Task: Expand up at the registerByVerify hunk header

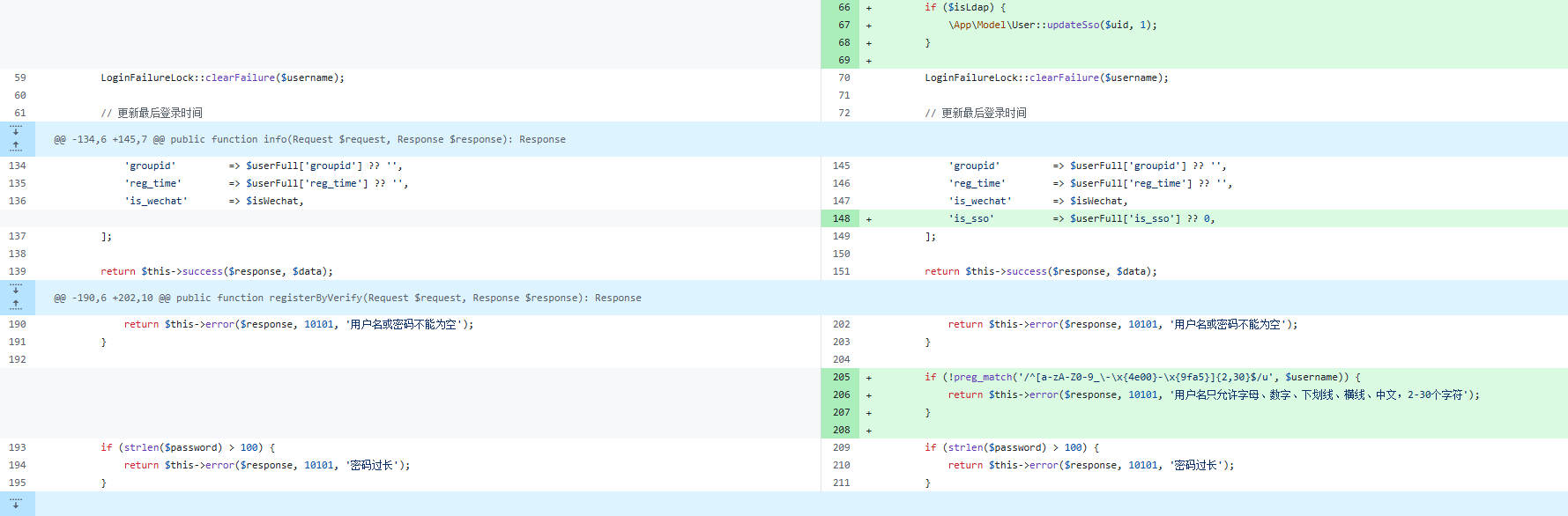Action: tap(16, 305)
